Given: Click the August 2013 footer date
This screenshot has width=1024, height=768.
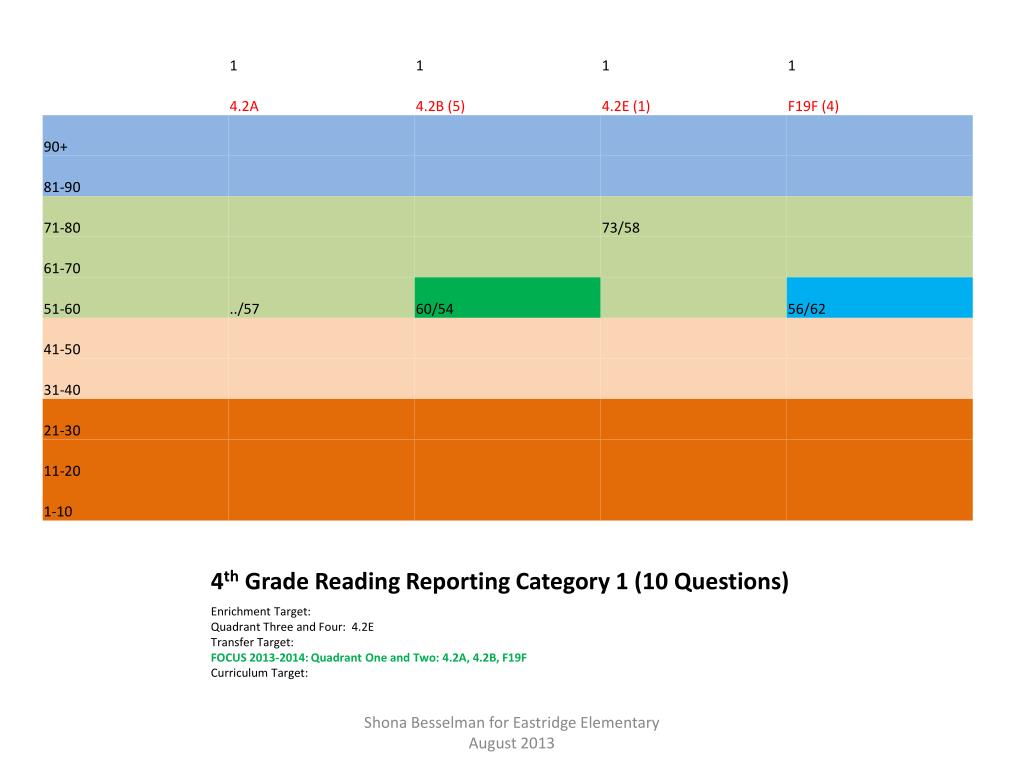Looking at the screenshot, I should 511,743.
